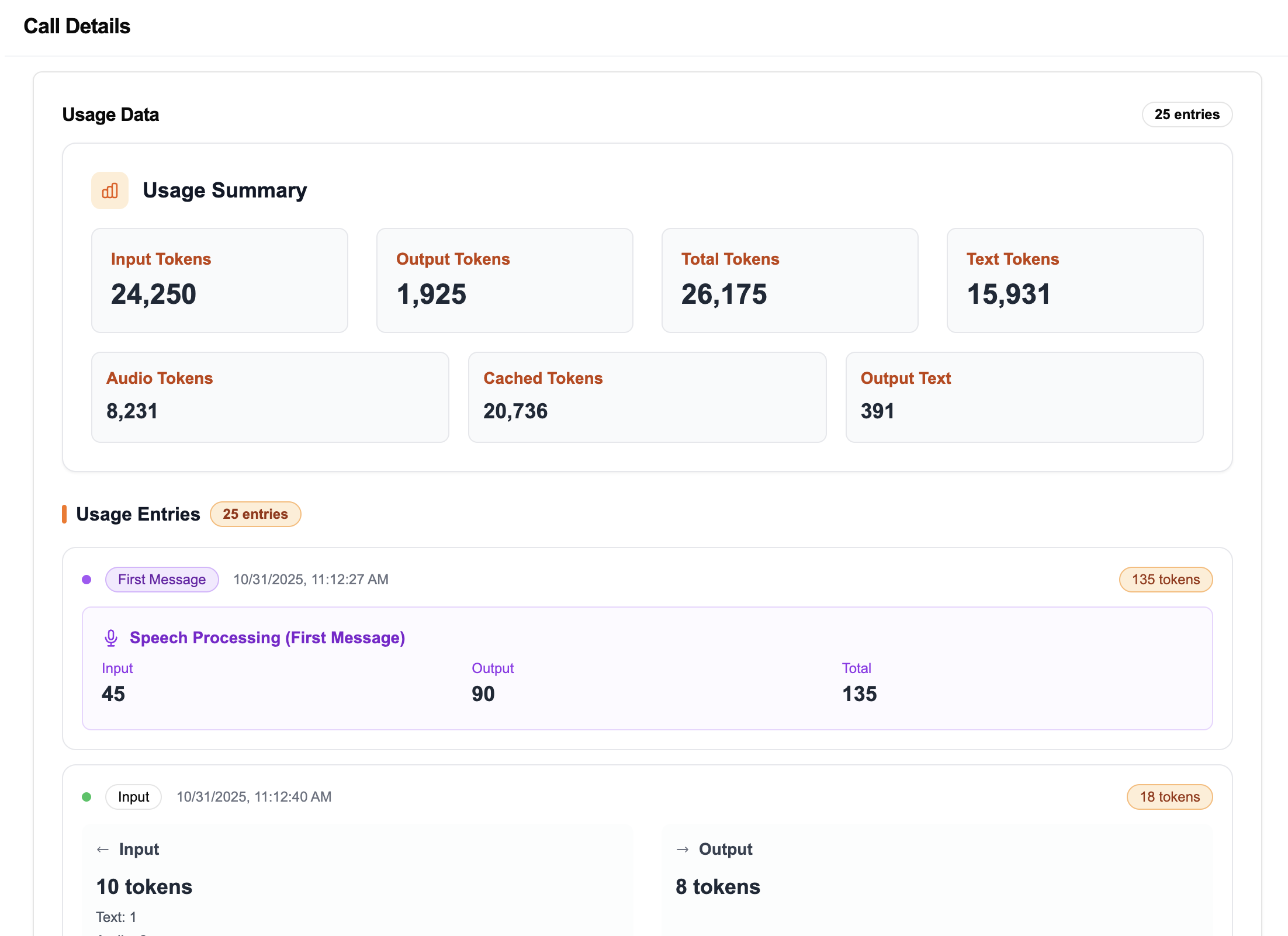Click the right arrow icon beside Output

[x=682, y=849]
